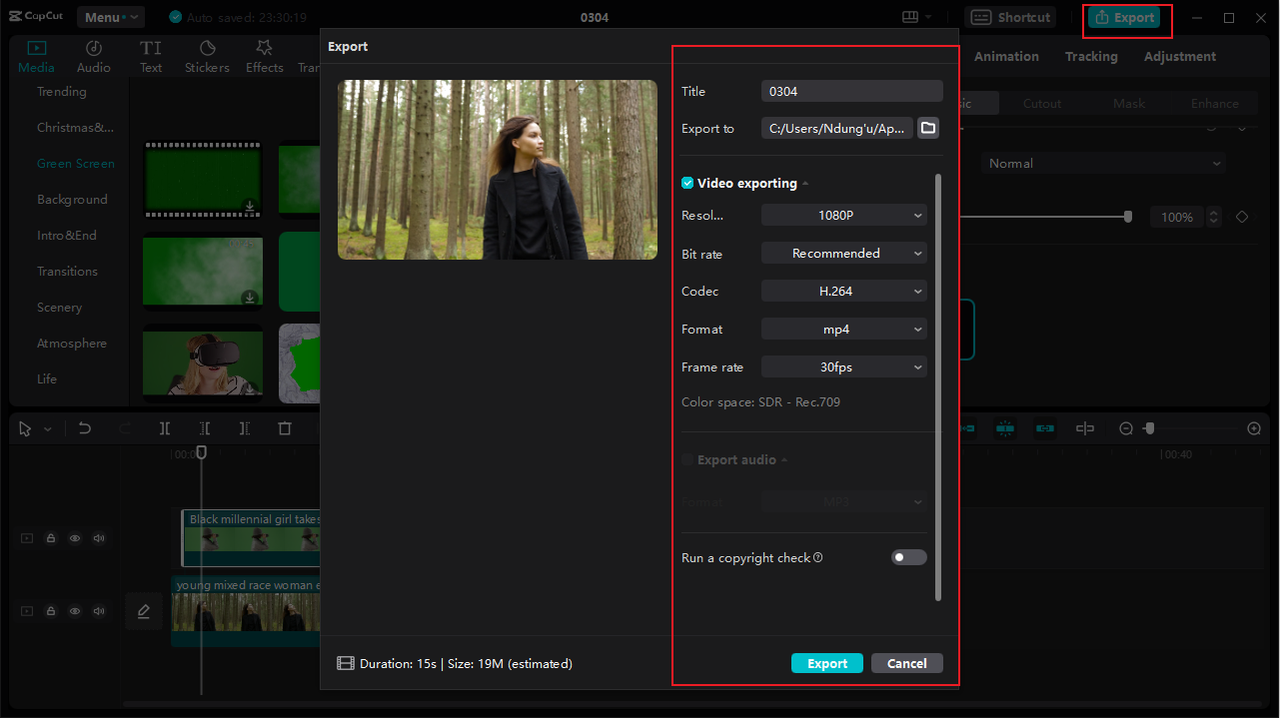
Task: Select the Mask sub-tab
Action: [1129, 103]
